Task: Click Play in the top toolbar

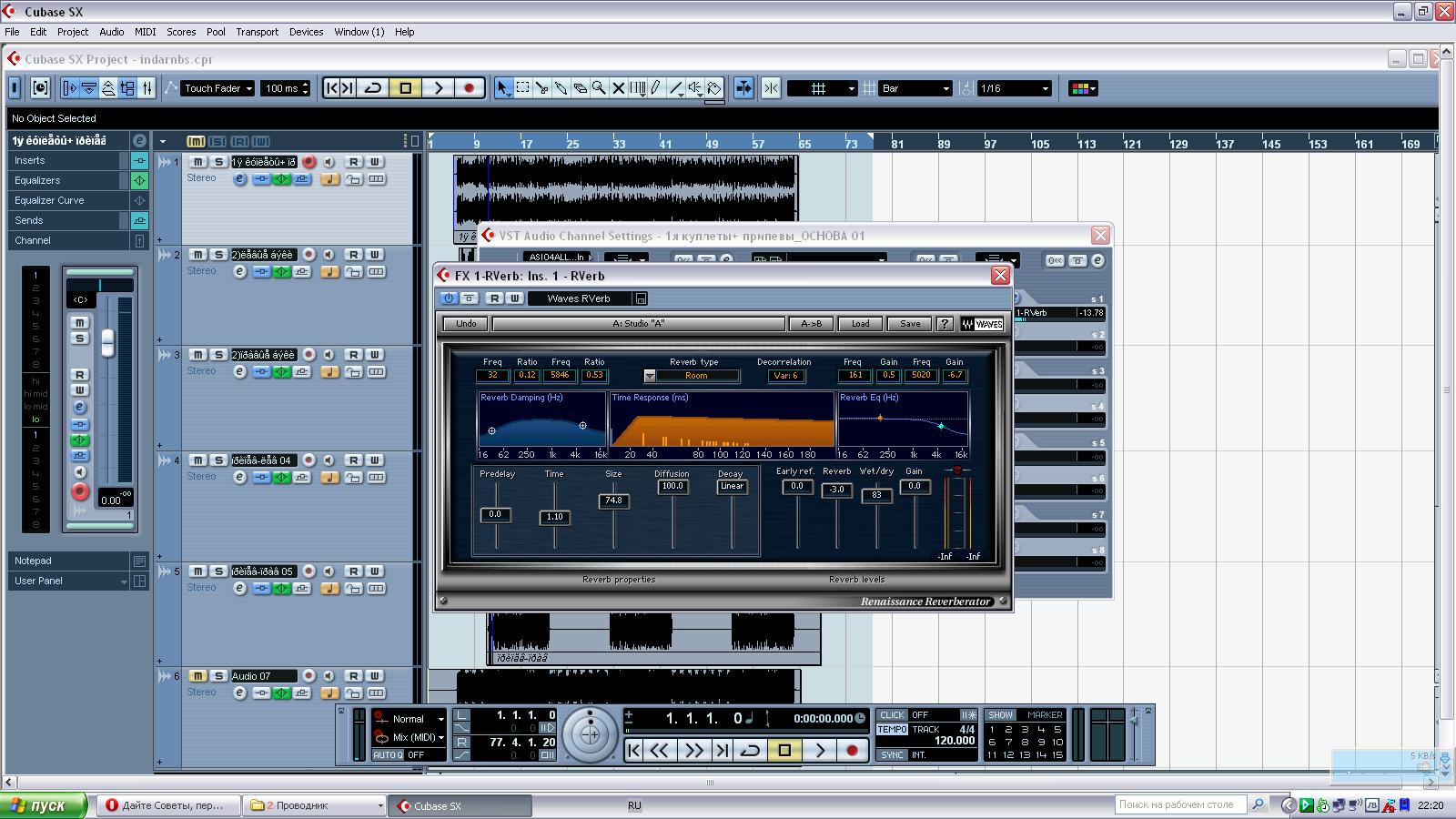Action: [438, 88]
